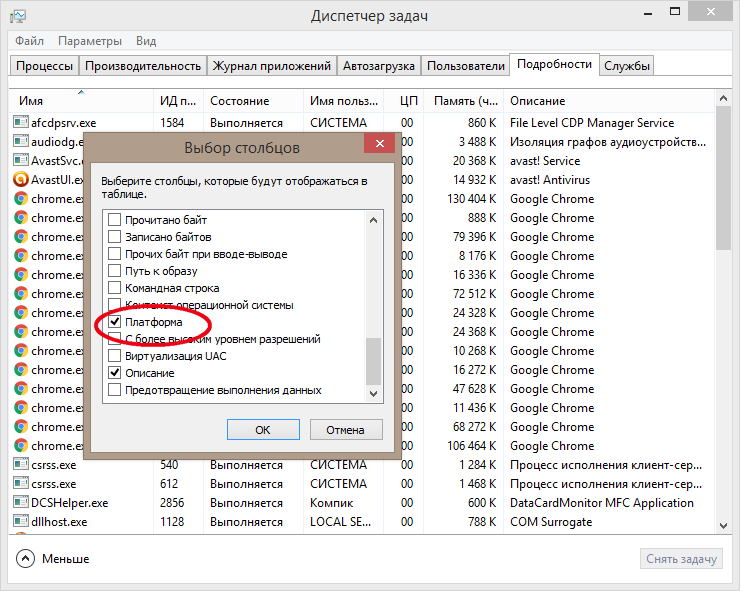This screenshot has width=740, height=591.
Task: Click the Снять задачу button
Action: pos(681,558)
